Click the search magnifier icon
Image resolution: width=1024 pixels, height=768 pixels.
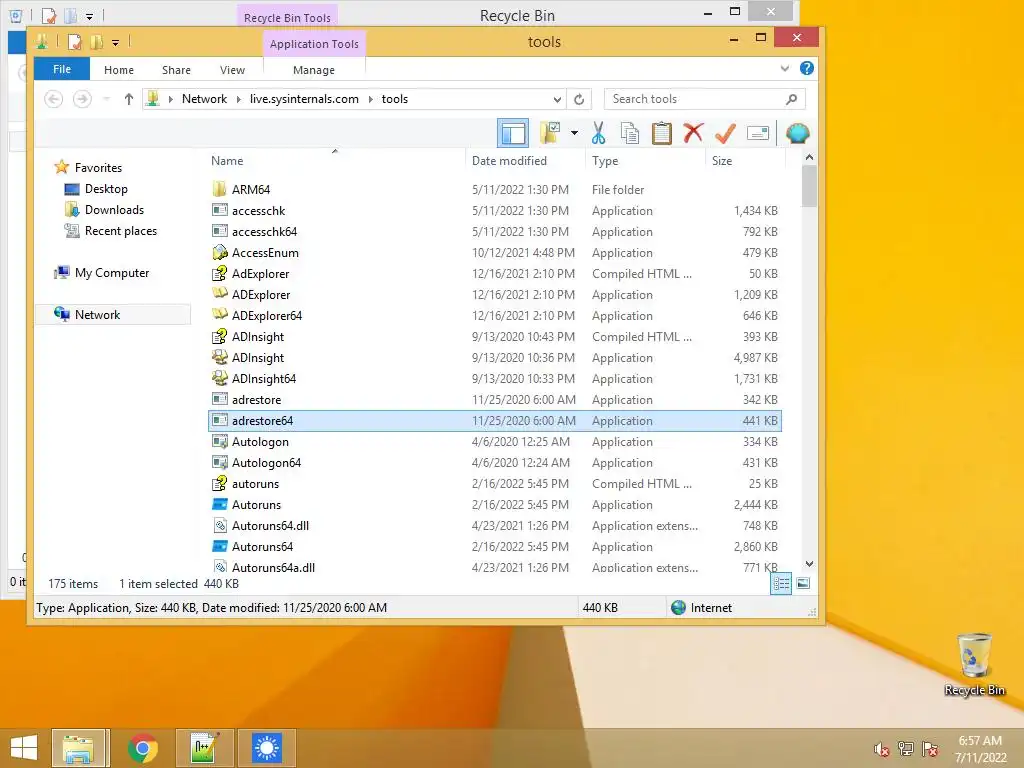tap(792, 99)
